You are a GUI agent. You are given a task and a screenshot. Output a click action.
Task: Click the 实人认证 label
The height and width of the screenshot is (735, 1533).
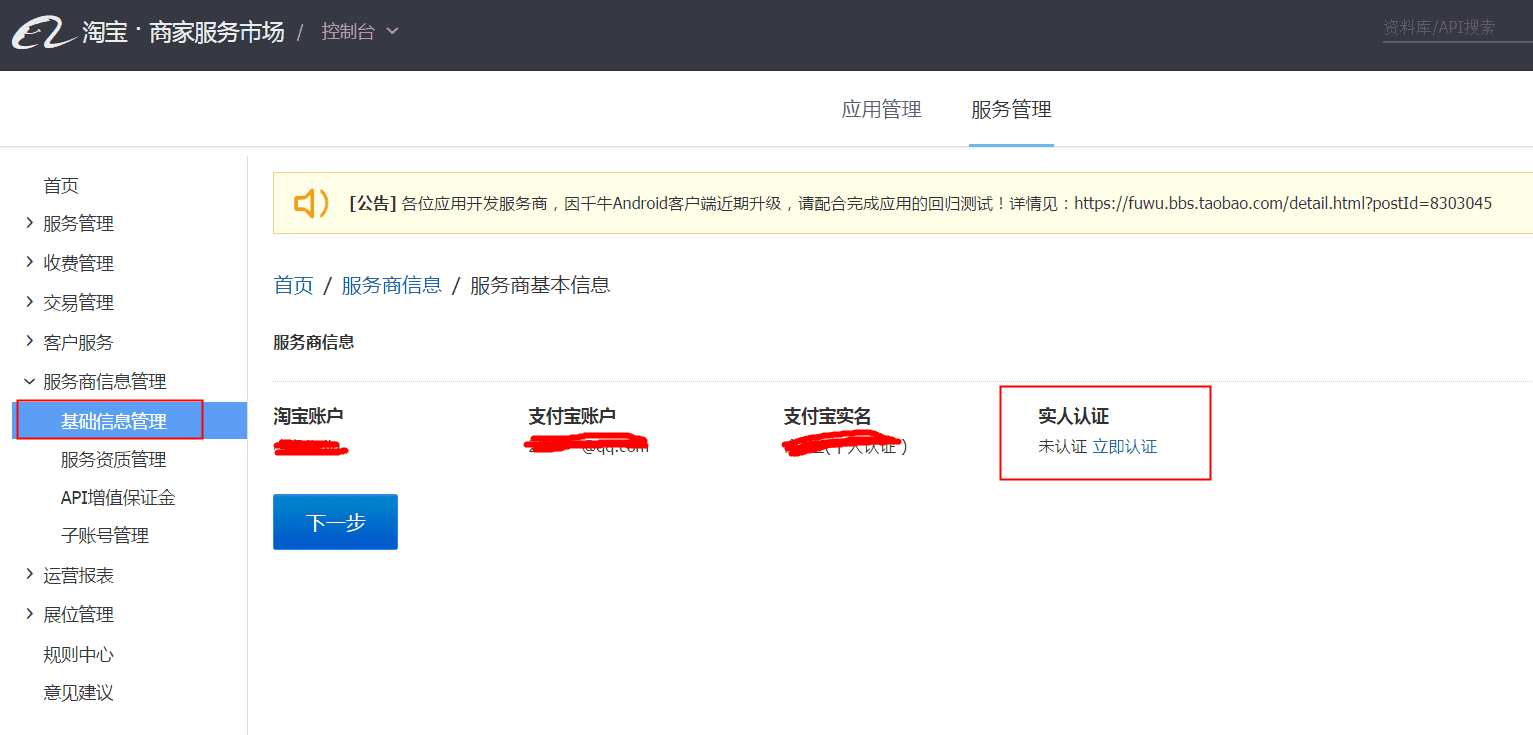(x=1074, y=416)
